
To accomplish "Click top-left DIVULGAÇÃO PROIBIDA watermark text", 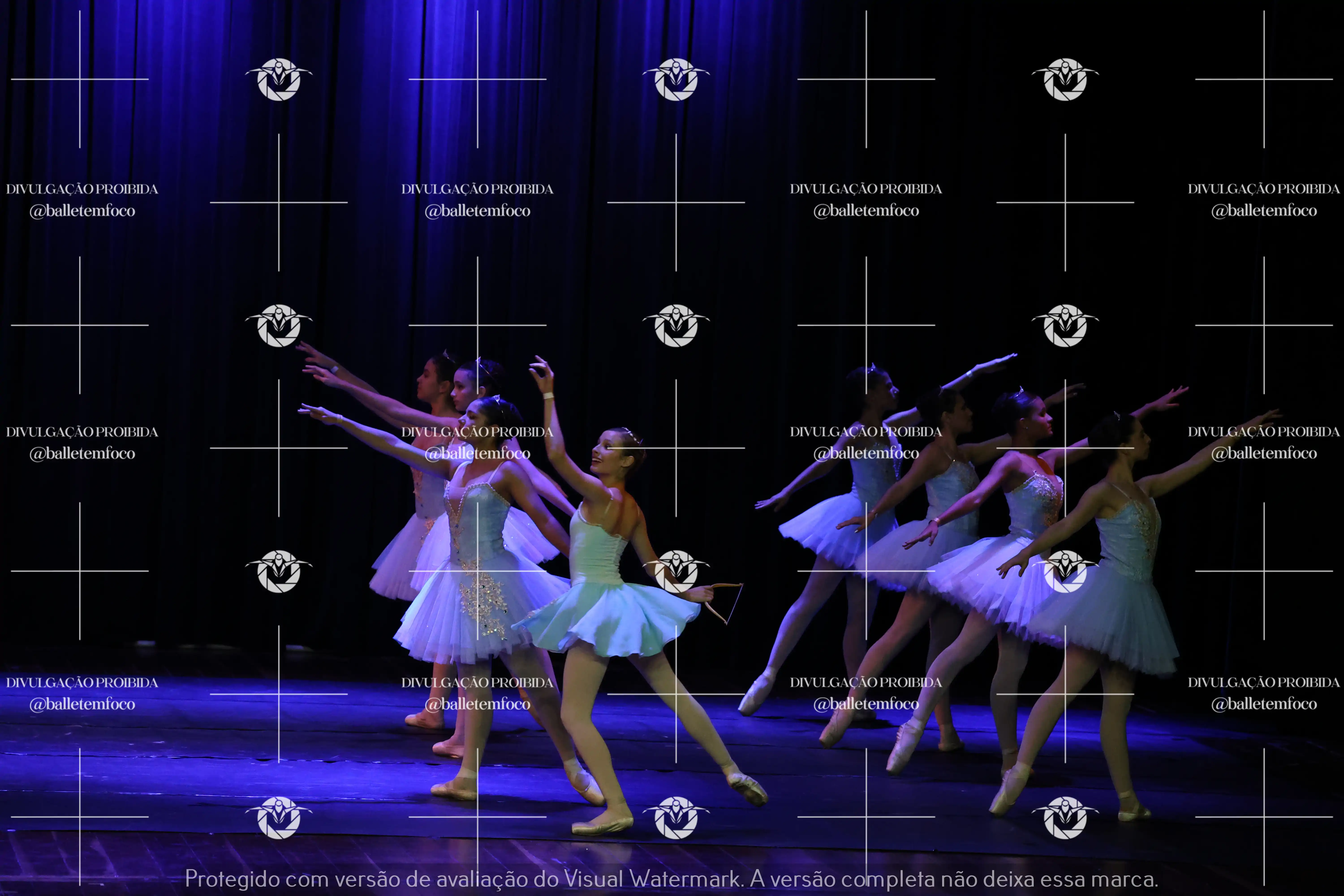I will (x=82, y=189).
